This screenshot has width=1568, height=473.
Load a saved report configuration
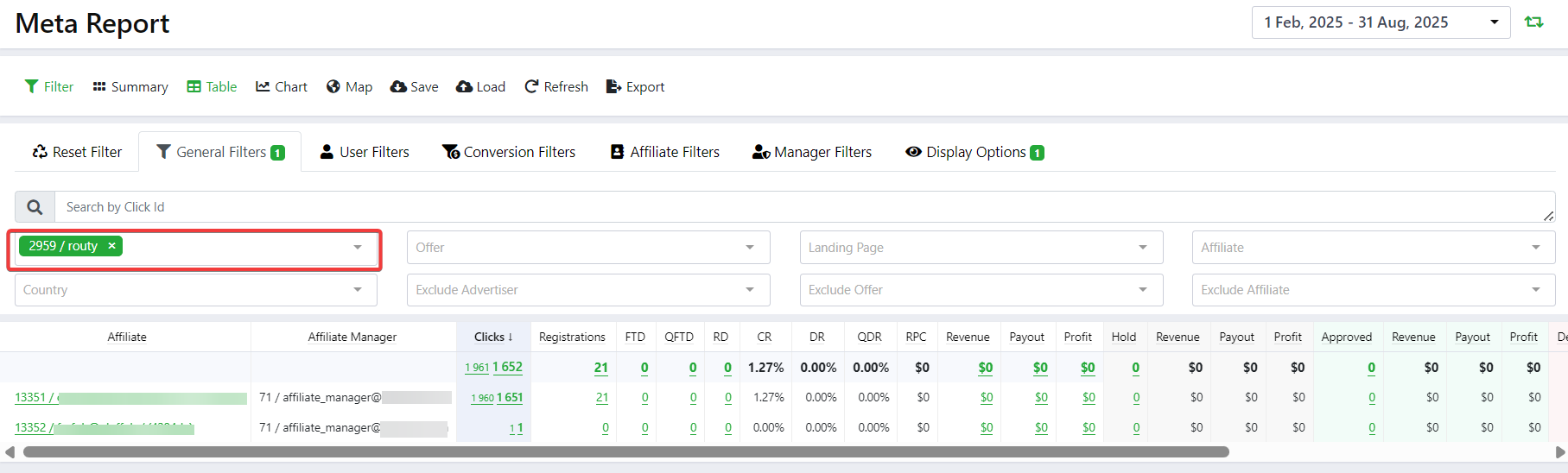pos(480,87)
